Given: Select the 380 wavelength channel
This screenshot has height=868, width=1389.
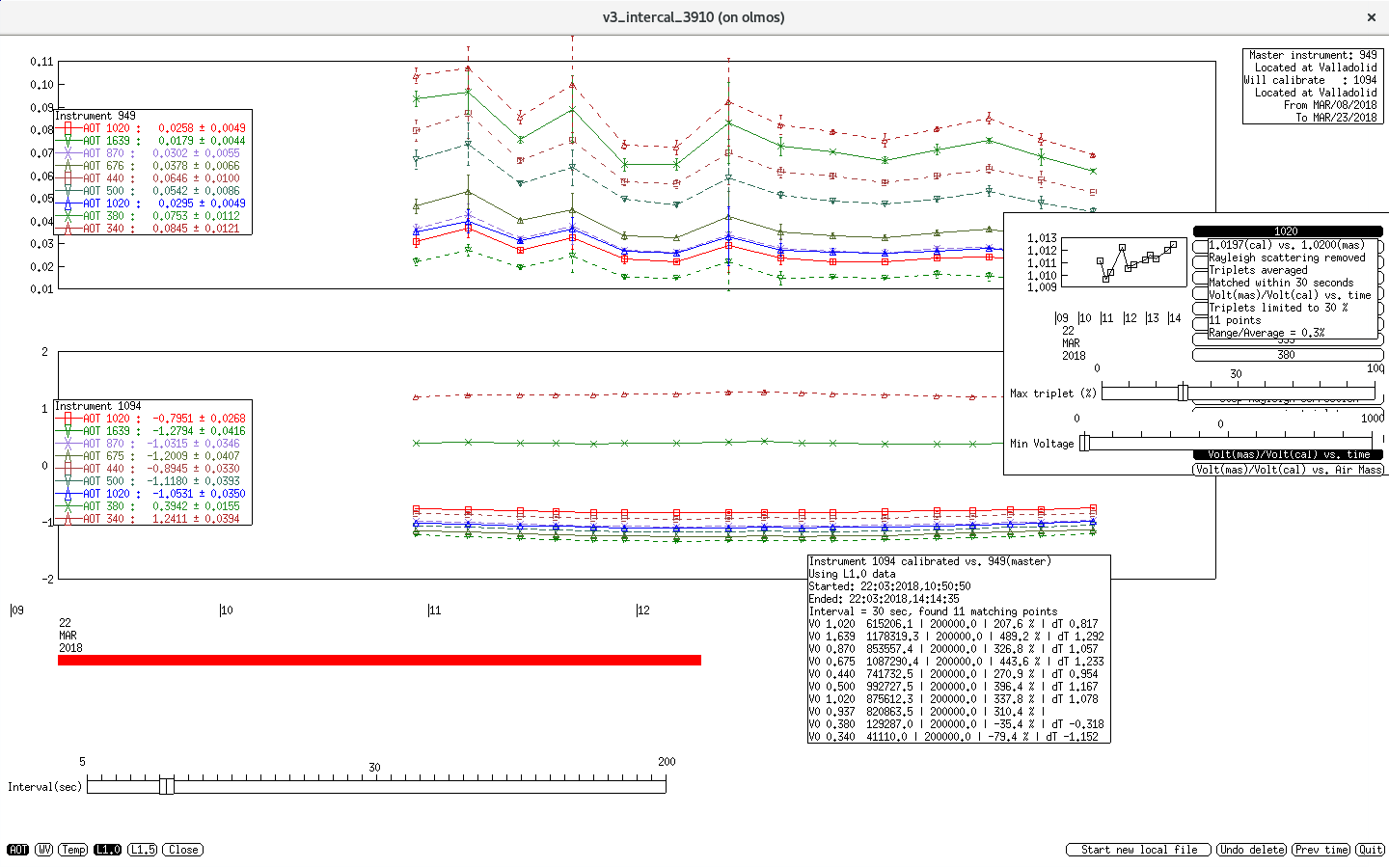Looking at the screenshot, I should coord(1287,355).
